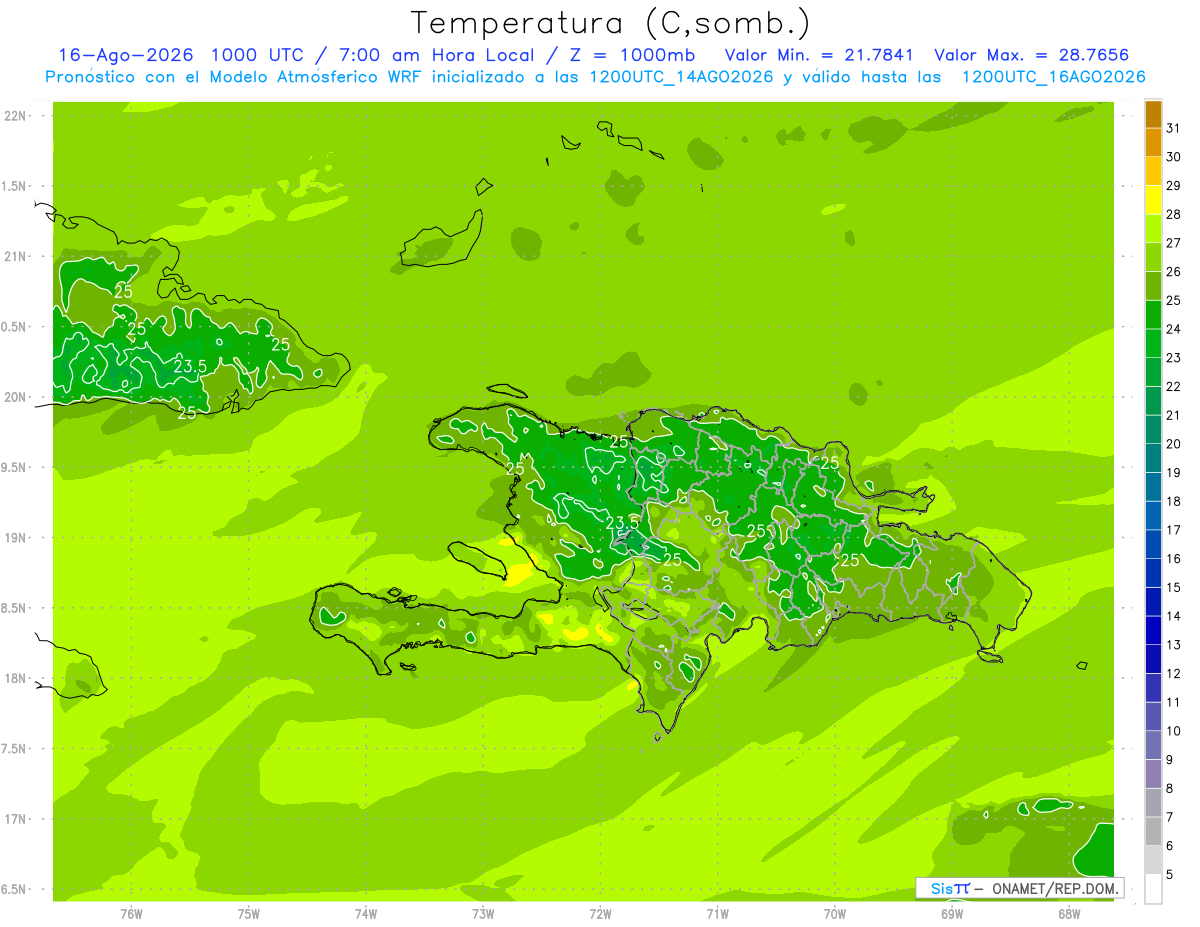
Task: Click the legend value "31"
Action: [x=1173, y=127]
